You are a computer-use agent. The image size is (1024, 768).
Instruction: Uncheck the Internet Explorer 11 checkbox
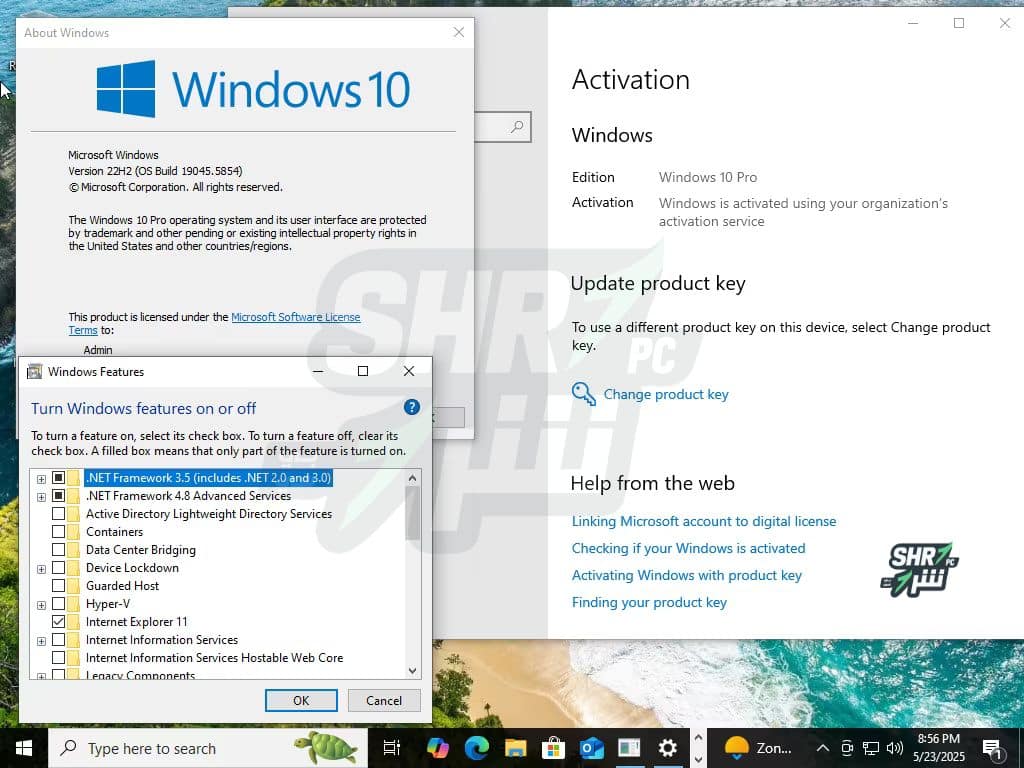click(58, 622)
